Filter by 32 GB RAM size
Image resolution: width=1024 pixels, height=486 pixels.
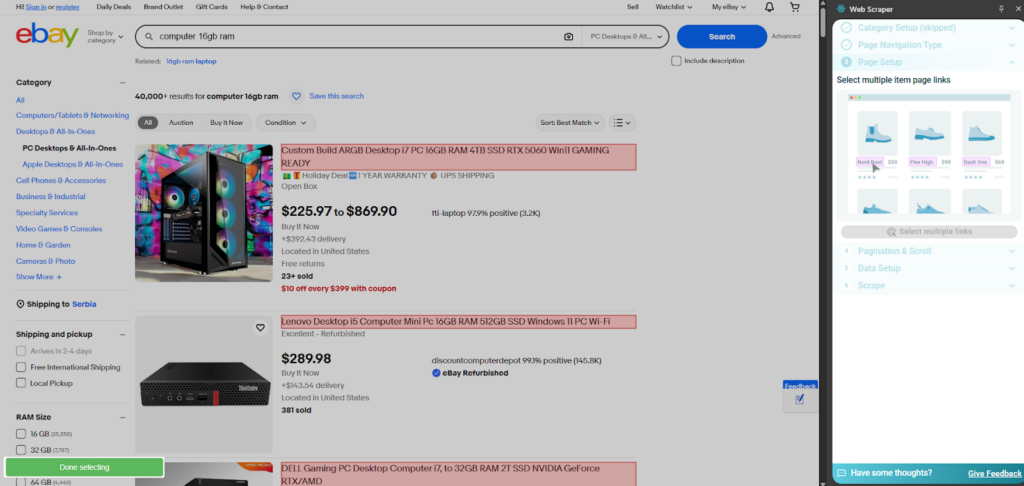[21, 450]
